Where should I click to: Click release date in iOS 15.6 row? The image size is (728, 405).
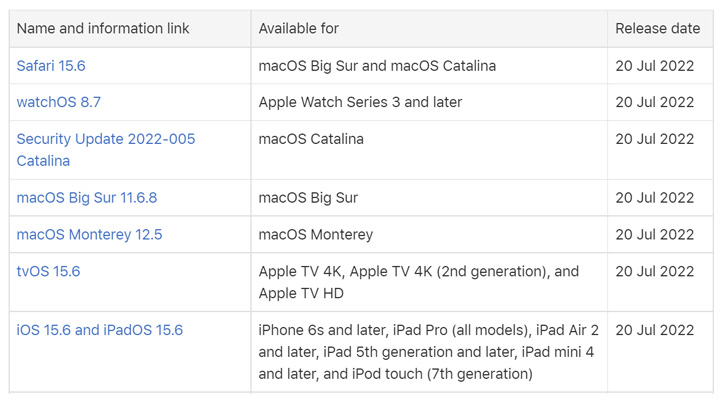[654, 330]
